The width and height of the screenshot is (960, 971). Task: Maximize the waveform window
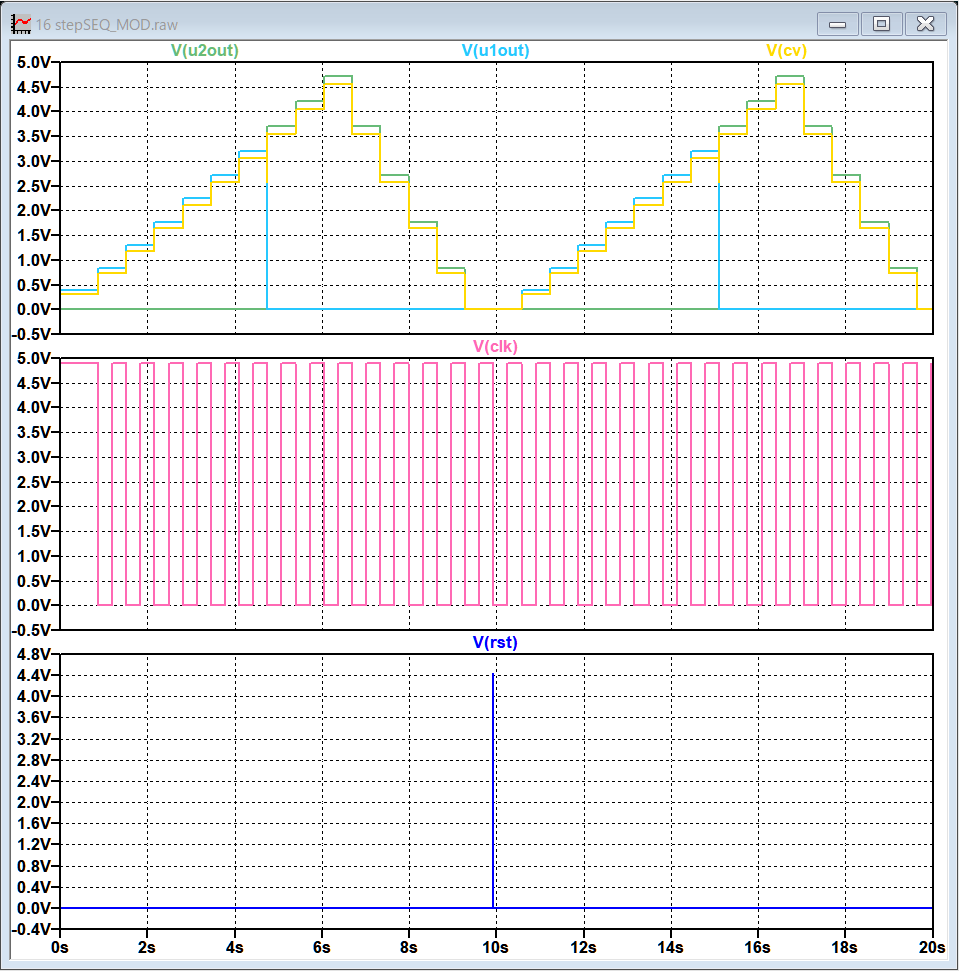pos(881,24)
